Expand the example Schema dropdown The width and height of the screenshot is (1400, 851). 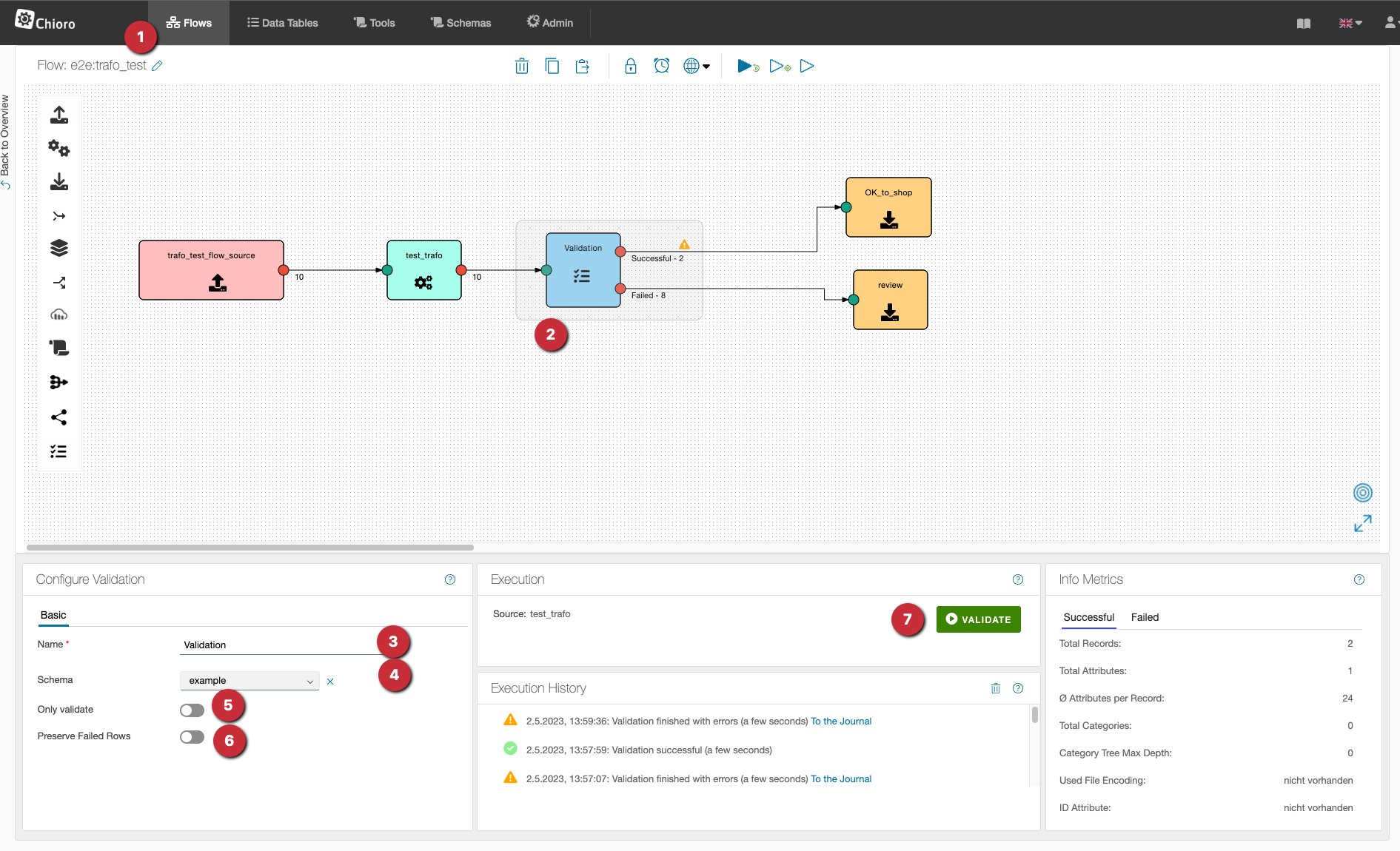249,681
